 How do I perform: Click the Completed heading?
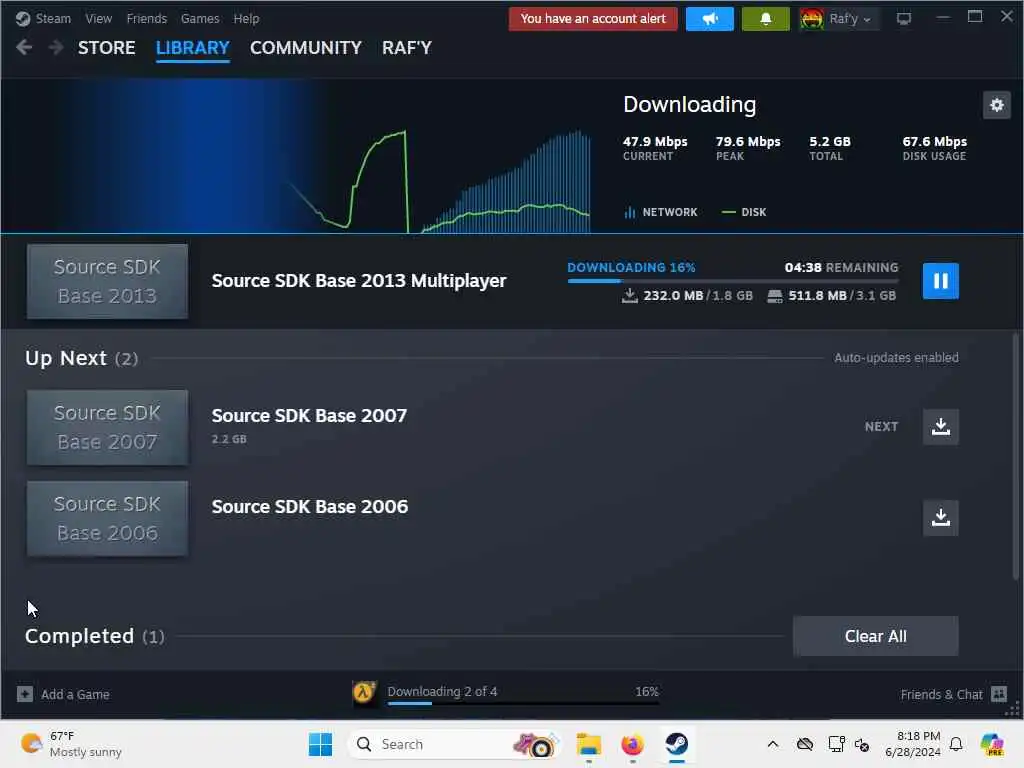tap(79, 636)
